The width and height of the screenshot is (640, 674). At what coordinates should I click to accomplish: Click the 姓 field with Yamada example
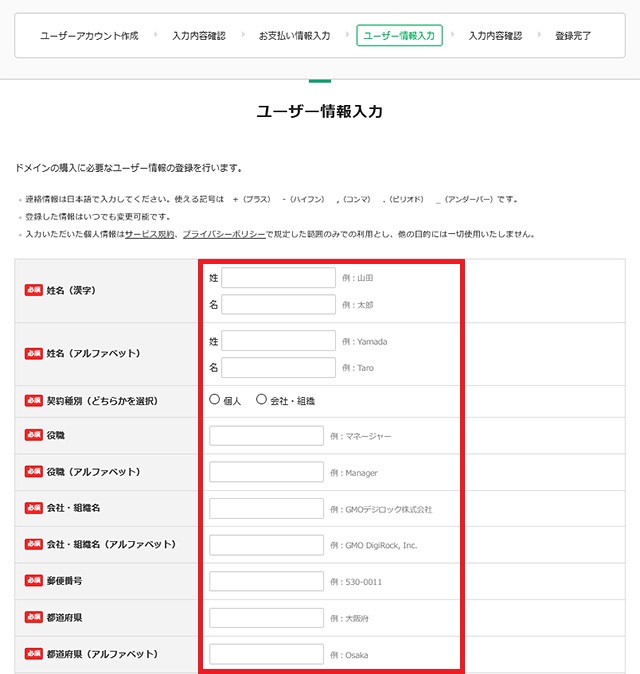[x=279, y=341]
